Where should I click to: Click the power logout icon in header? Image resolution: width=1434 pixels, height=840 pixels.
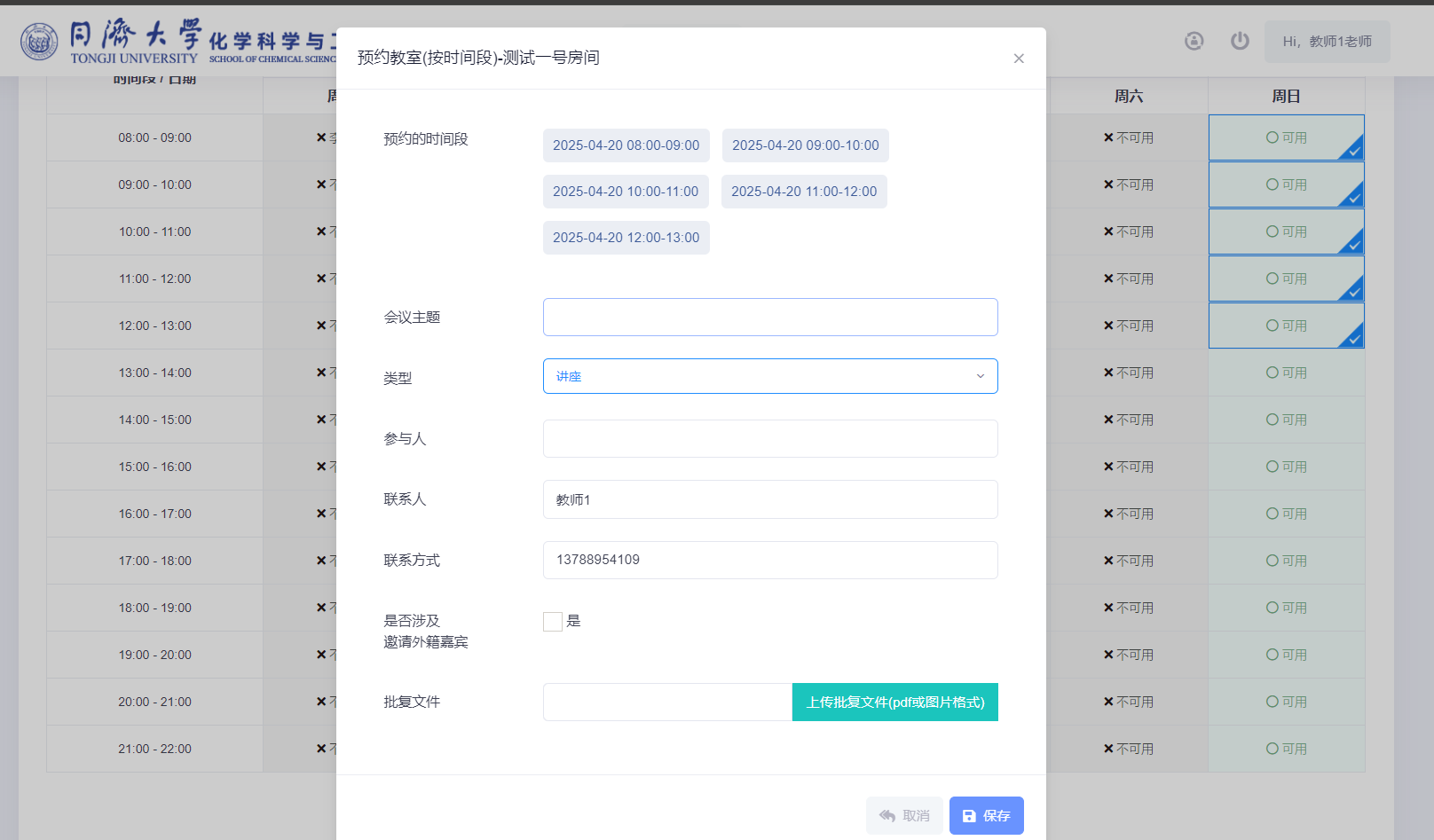pyautogui.click(x=1240, y=41)
